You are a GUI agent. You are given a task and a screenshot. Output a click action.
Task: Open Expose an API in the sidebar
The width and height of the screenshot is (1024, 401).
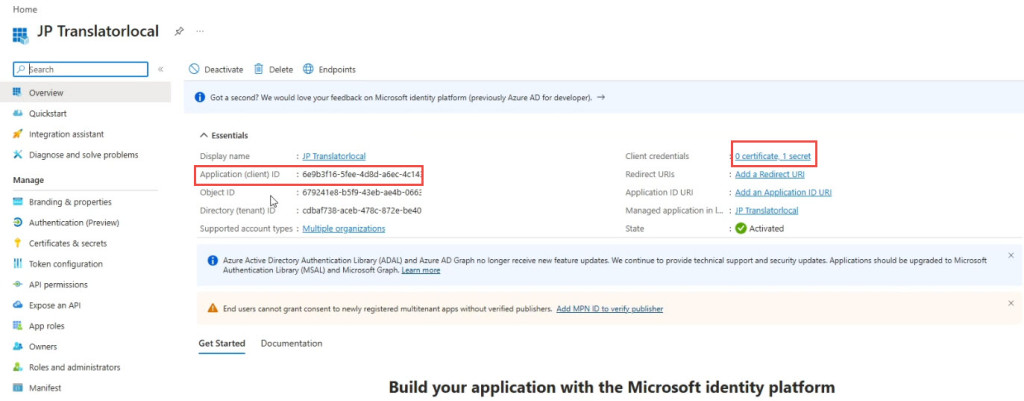click(55, 305)
